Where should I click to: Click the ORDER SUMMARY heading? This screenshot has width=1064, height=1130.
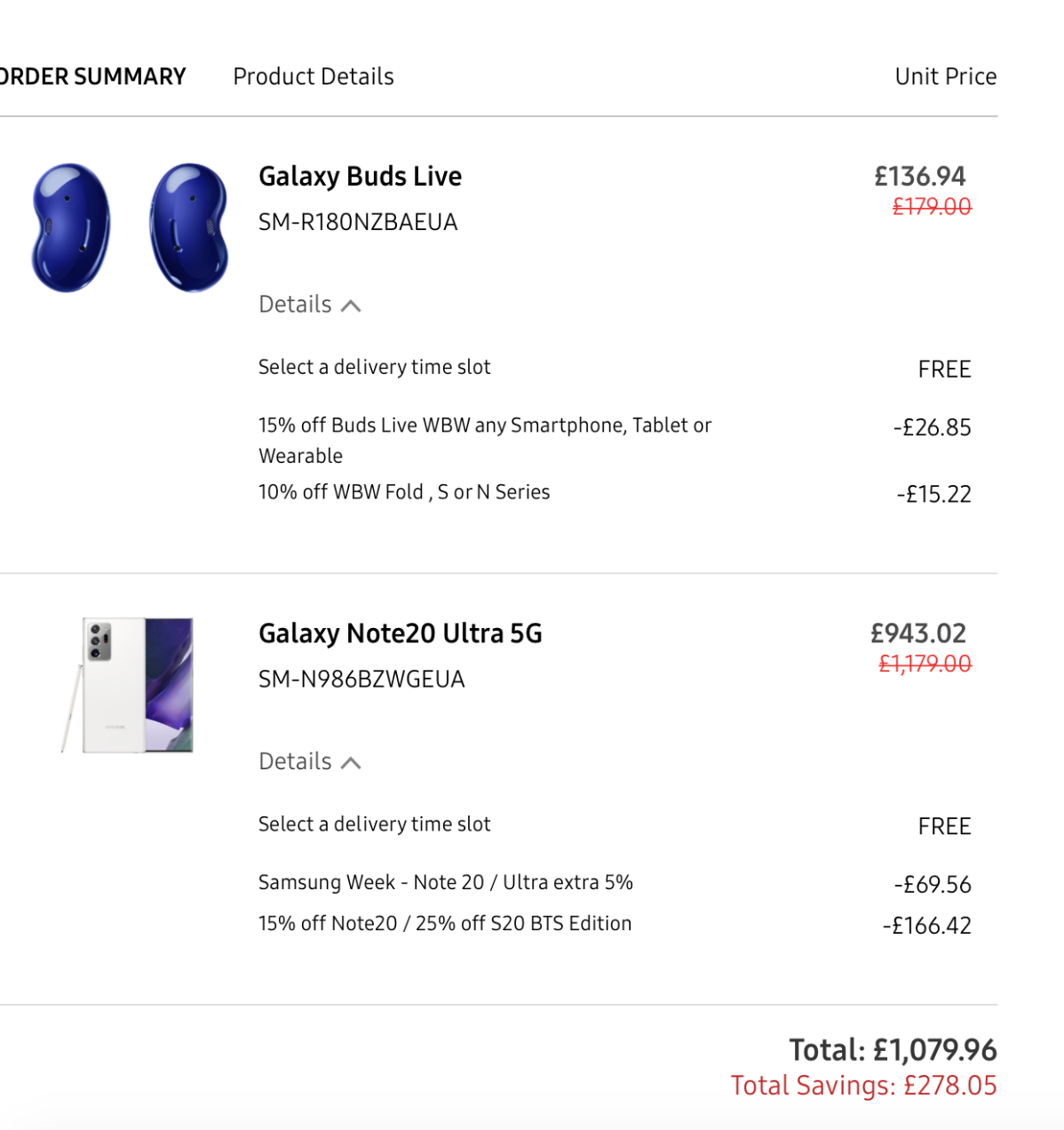click(92, 76)
